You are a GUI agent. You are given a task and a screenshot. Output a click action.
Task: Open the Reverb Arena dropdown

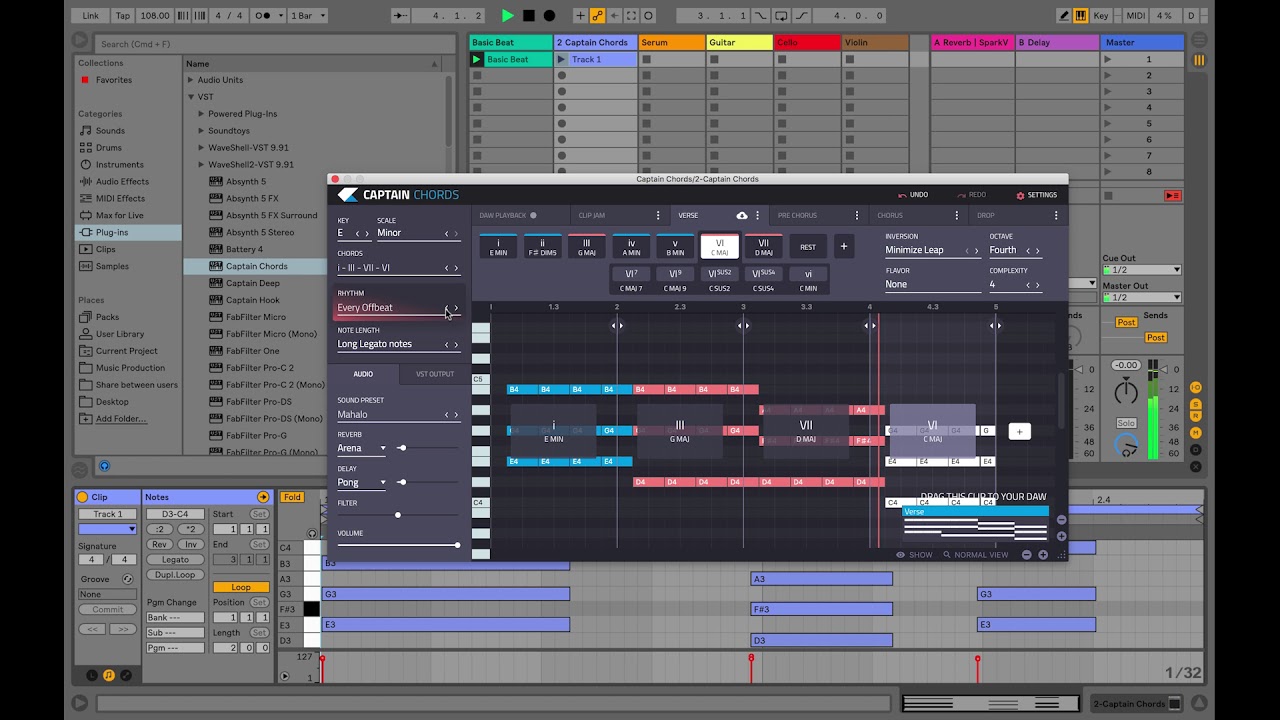pos(361,448)
